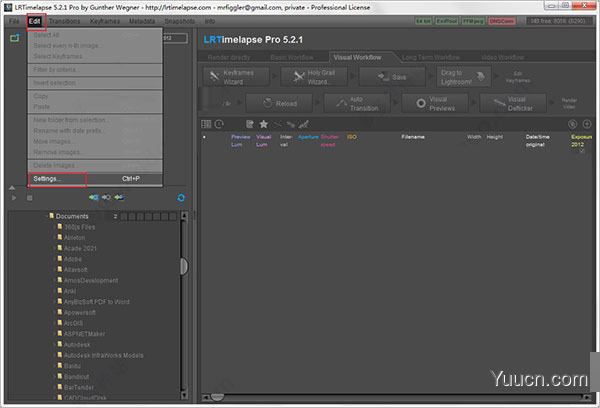The height and width of the screenshot is (408, 600).
Task: Click the 64 bit status badge
Action: point(424,21)
